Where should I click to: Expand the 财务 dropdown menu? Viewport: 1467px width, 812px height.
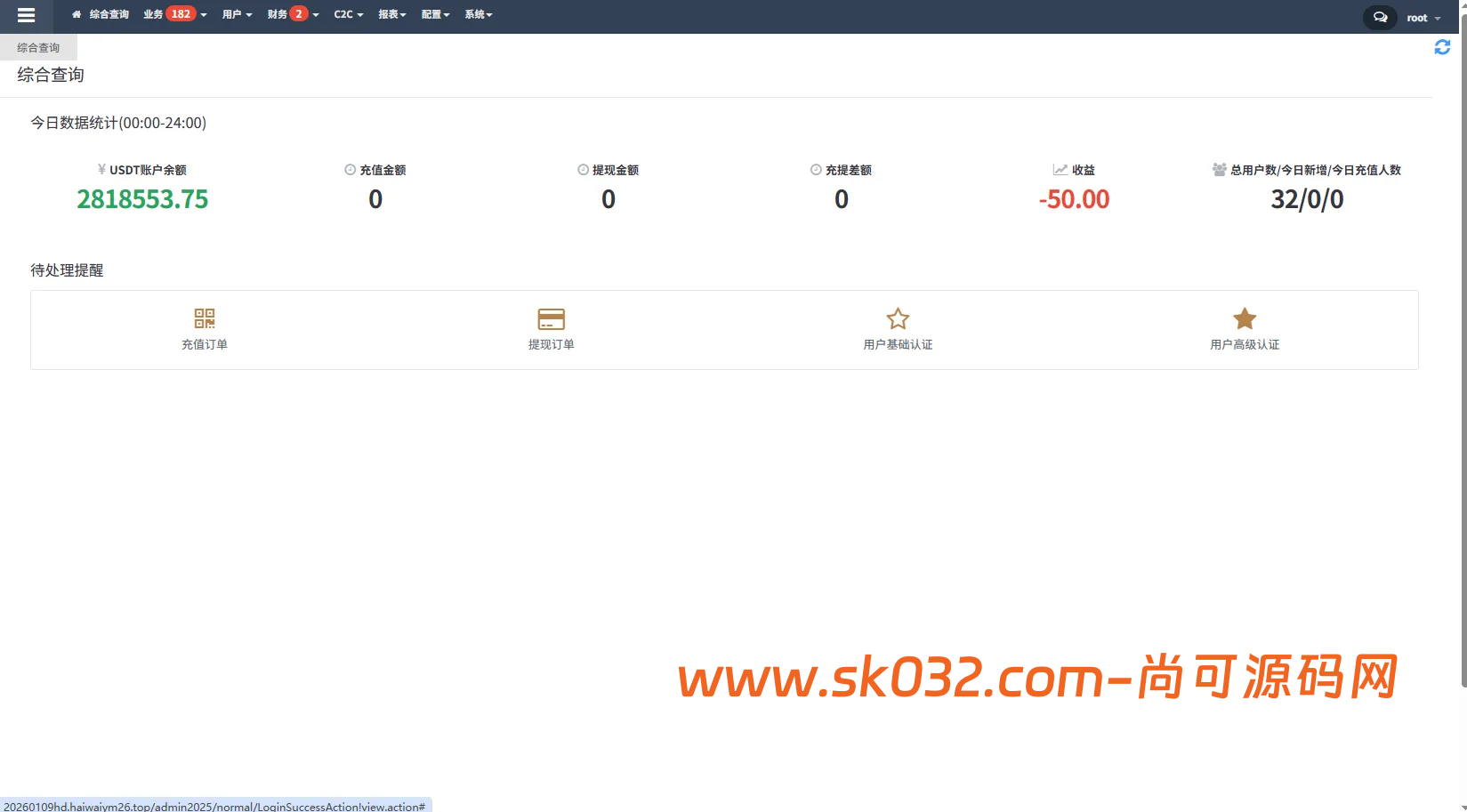pyautogui.click(x=278, y=14)
